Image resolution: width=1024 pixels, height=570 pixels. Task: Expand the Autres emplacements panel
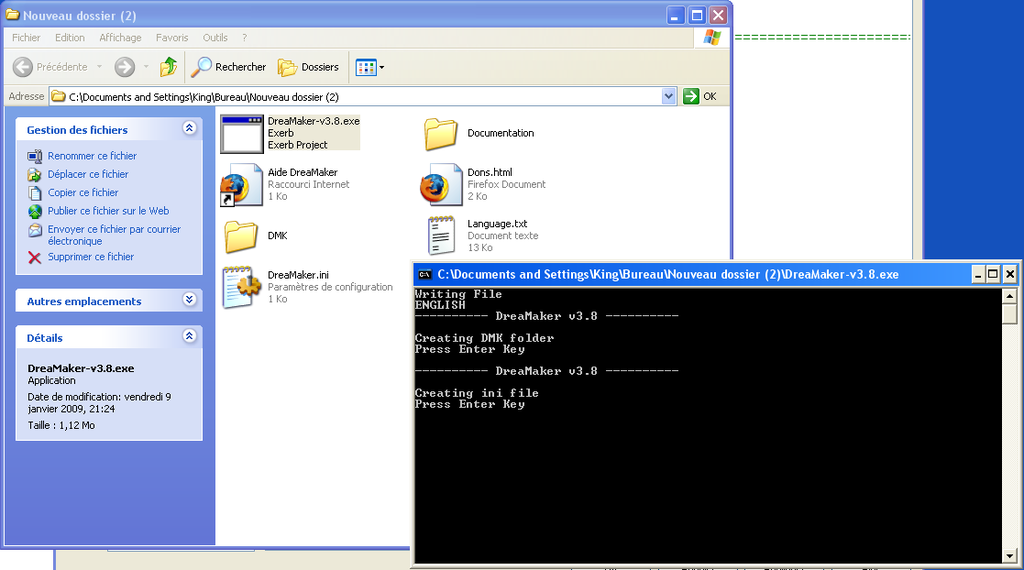[190, 300]
